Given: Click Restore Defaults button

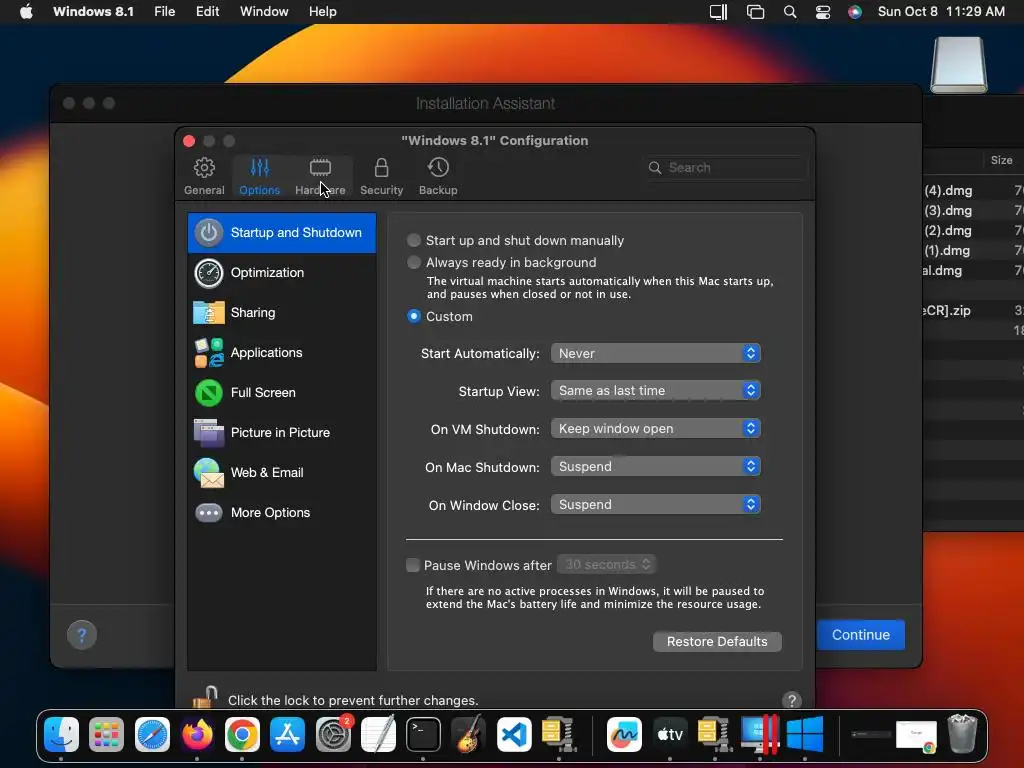Looking at the screenshot, I should [x=717, y=641].
